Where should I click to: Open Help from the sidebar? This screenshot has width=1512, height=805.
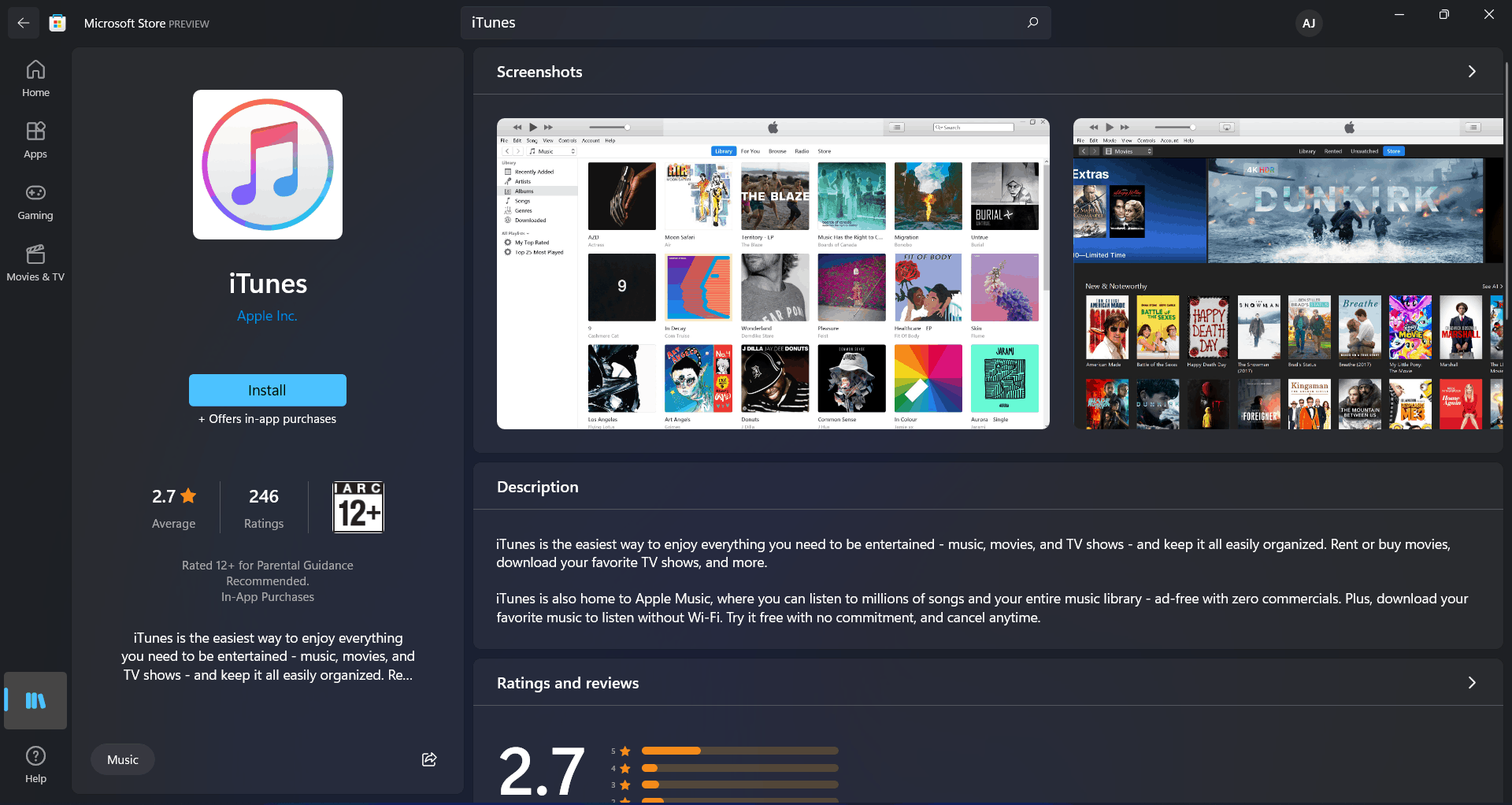[35, 765]
